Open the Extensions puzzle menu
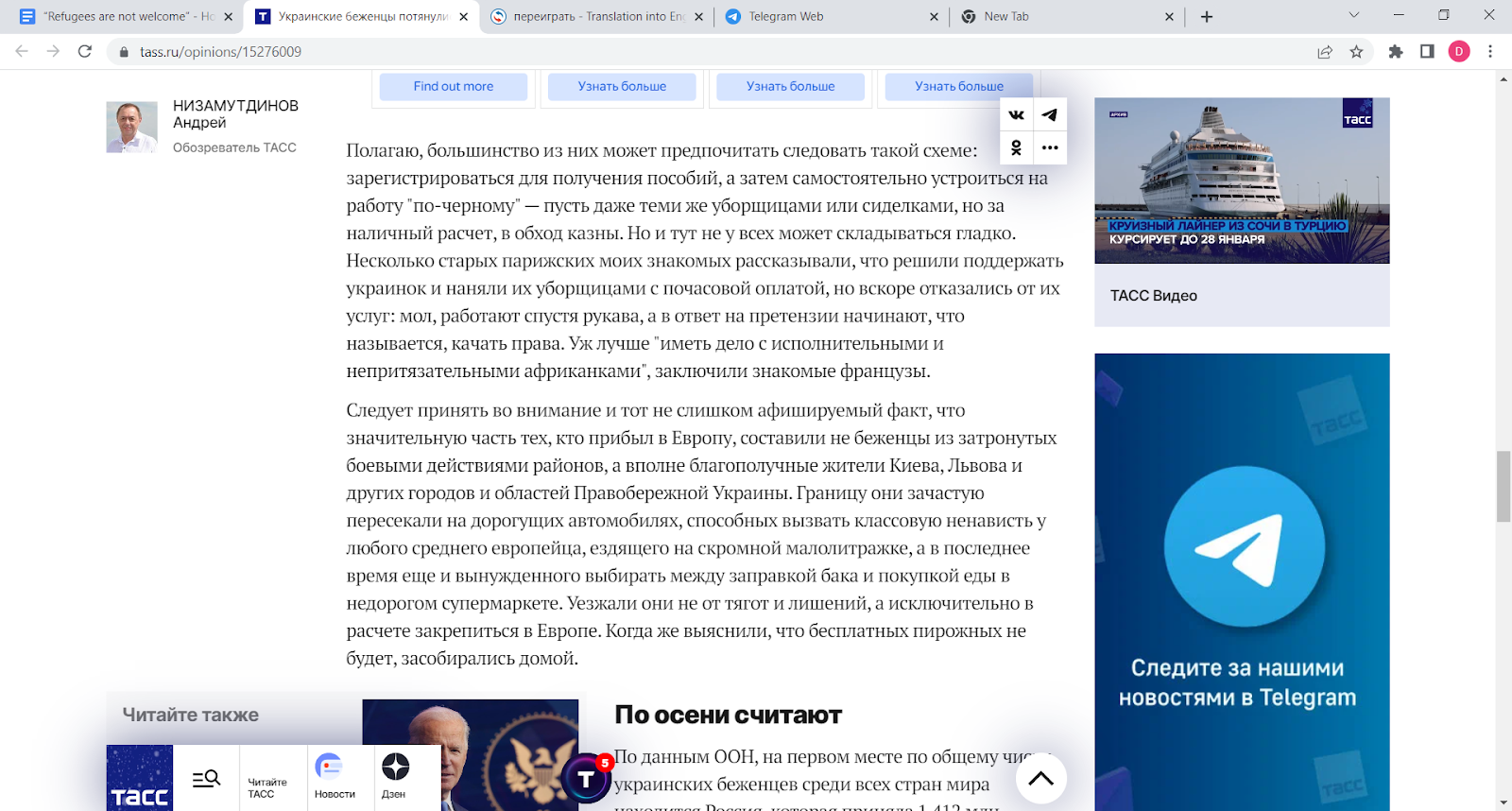Screen dimensions: 1512x811 click(x=1396, y=52)
